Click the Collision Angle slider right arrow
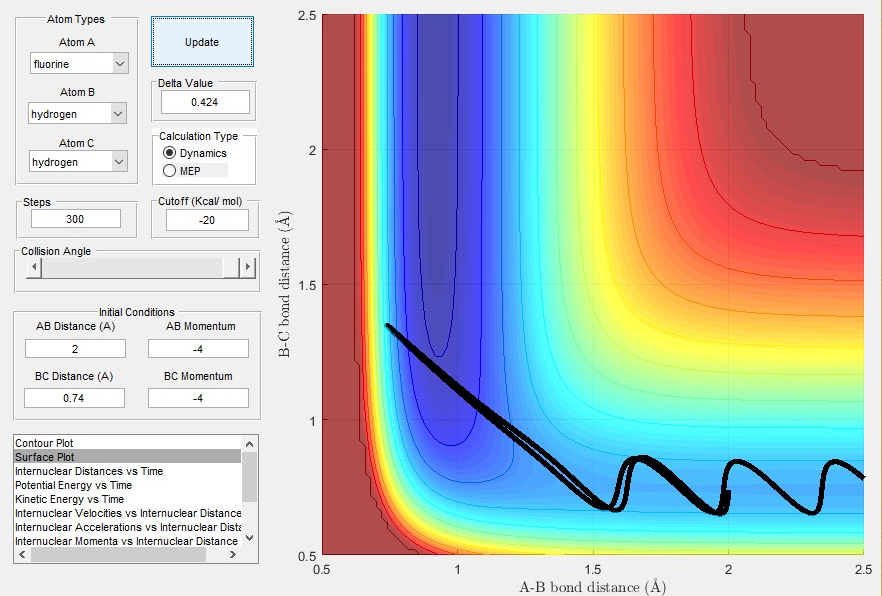 tap(248, 267)
